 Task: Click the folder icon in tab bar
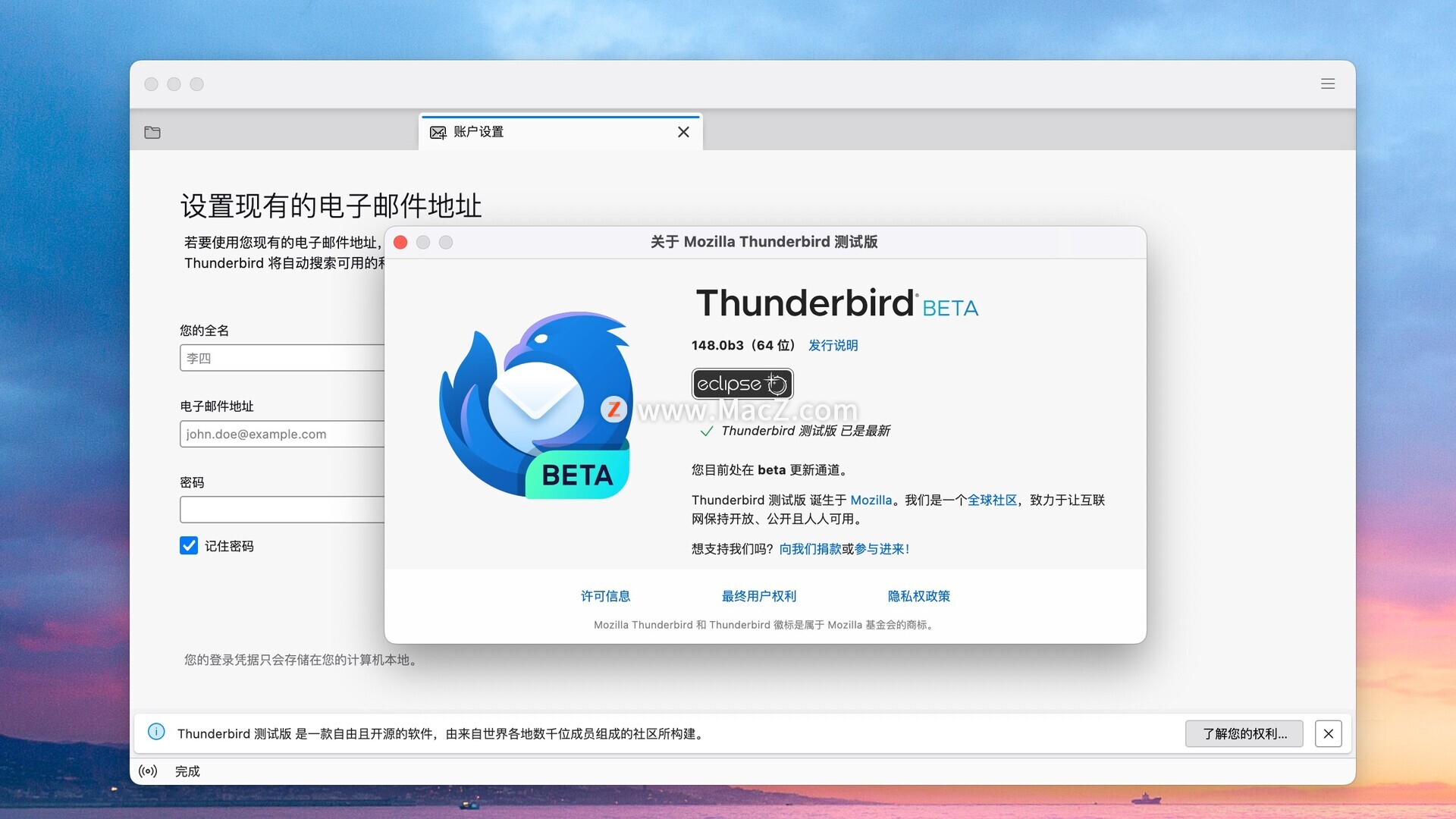152,132
